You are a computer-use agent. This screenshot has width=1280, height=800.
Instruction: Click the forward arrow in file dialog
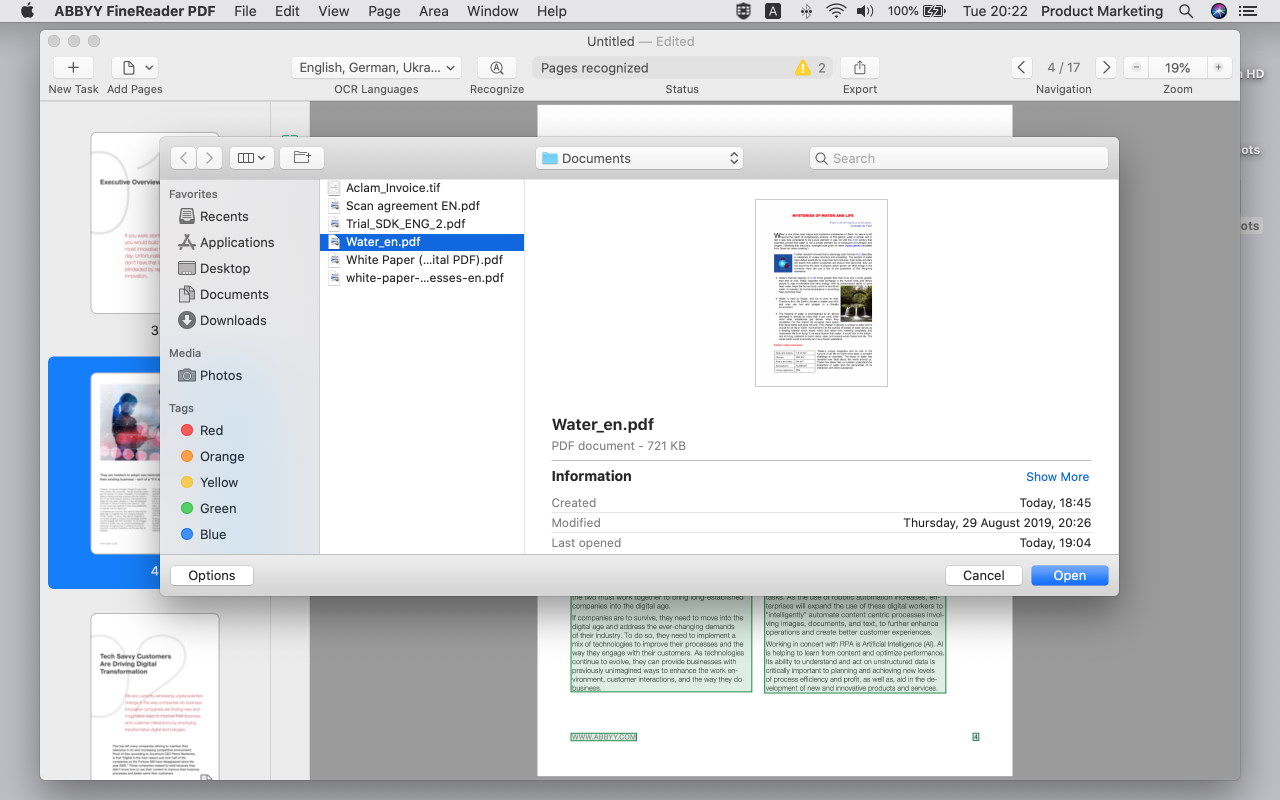pos(210,158)
